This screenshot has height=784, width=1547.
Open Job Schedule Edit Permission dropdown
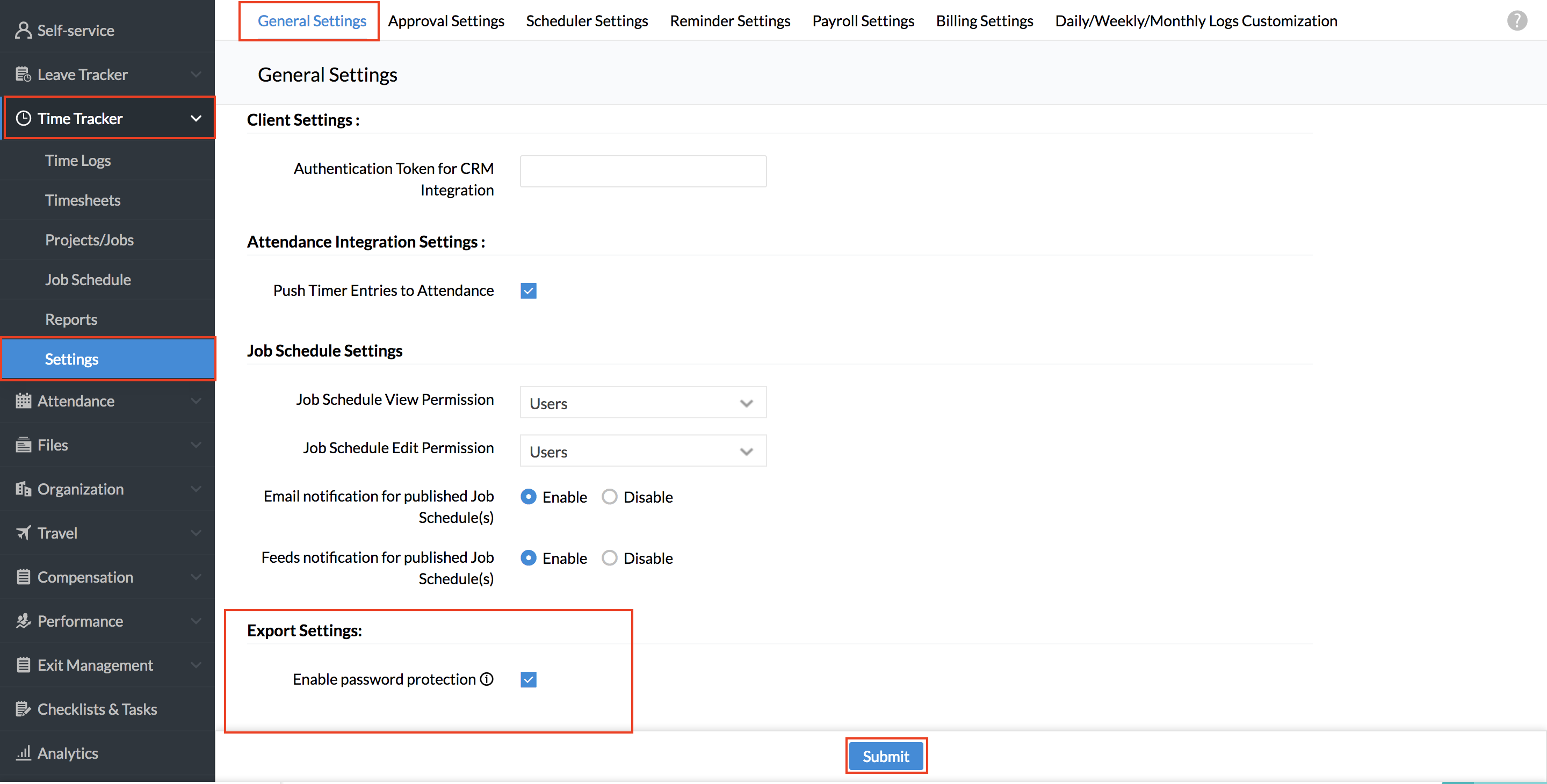(642, 451)
